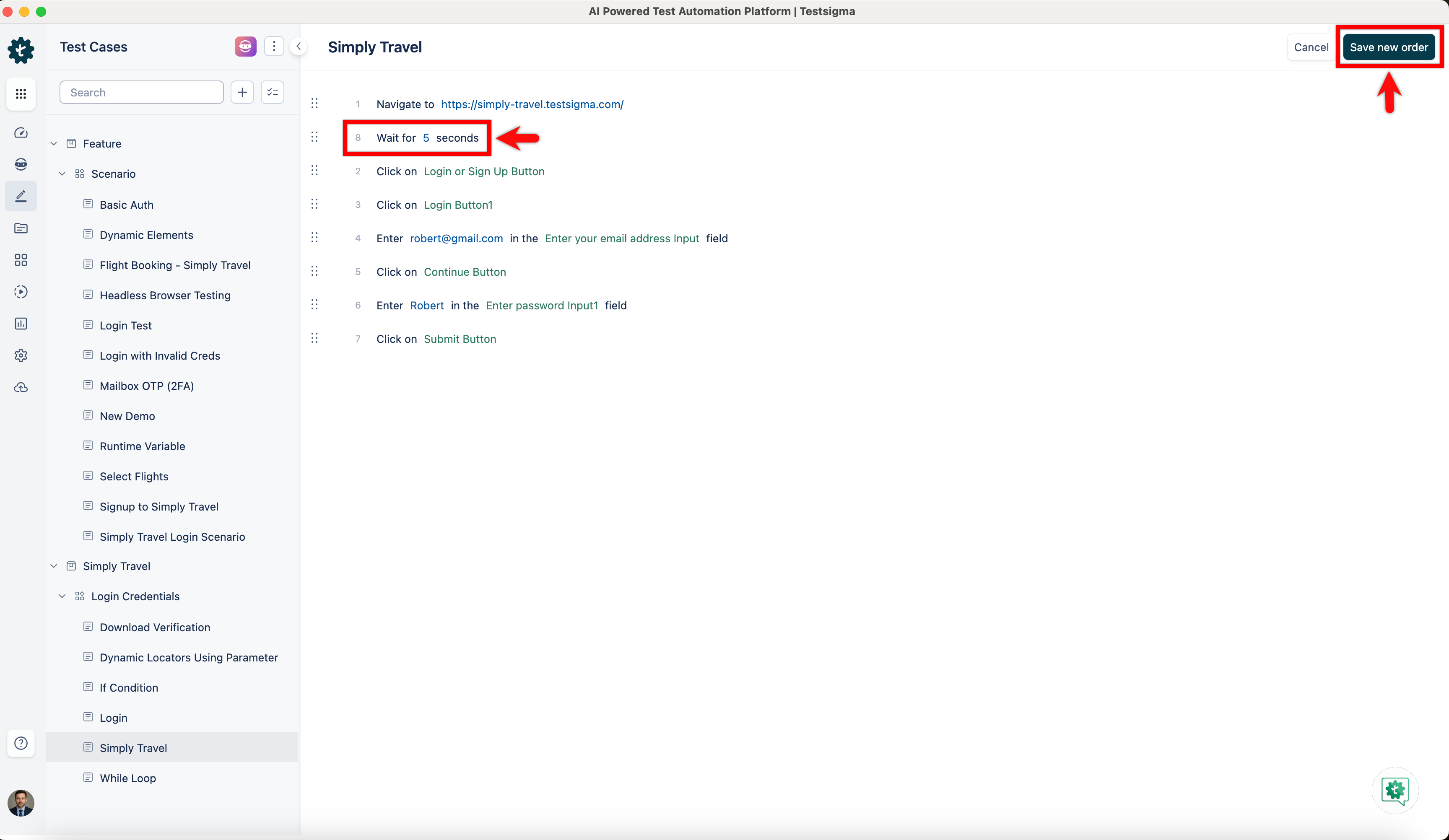Open the Runtime Variable test case
The image size is (1449, 840).
point(142,446)
